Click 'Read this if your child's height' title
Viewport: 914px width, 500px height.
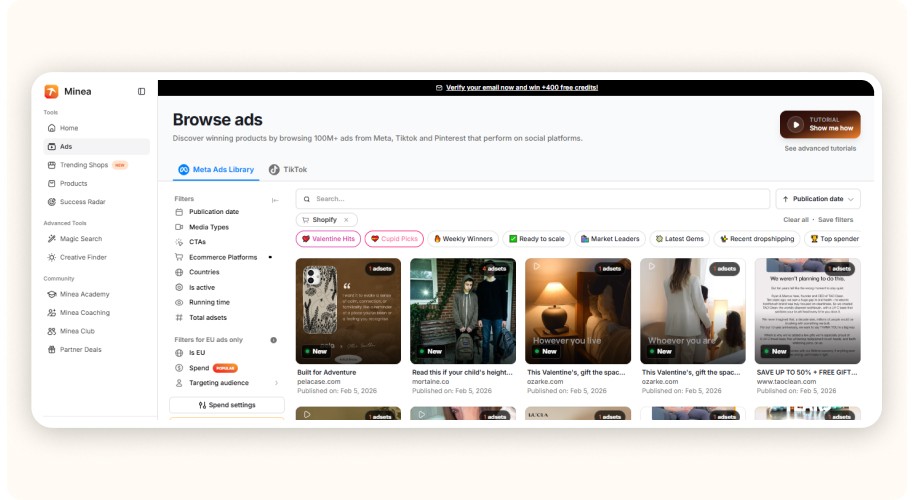coord(462,372)
